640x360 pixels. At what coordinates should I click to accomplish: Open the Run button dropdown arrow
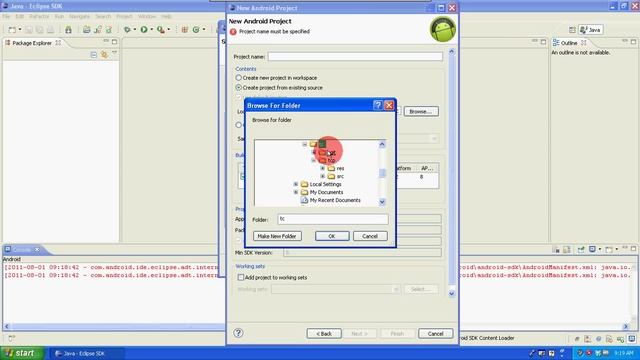(x=151, y=30)
